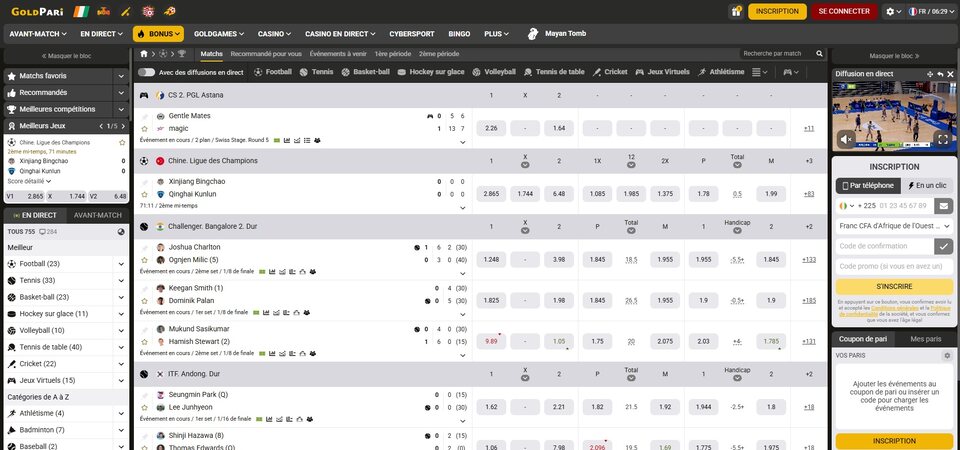Click the Recherche par match search field

point(778,54)
